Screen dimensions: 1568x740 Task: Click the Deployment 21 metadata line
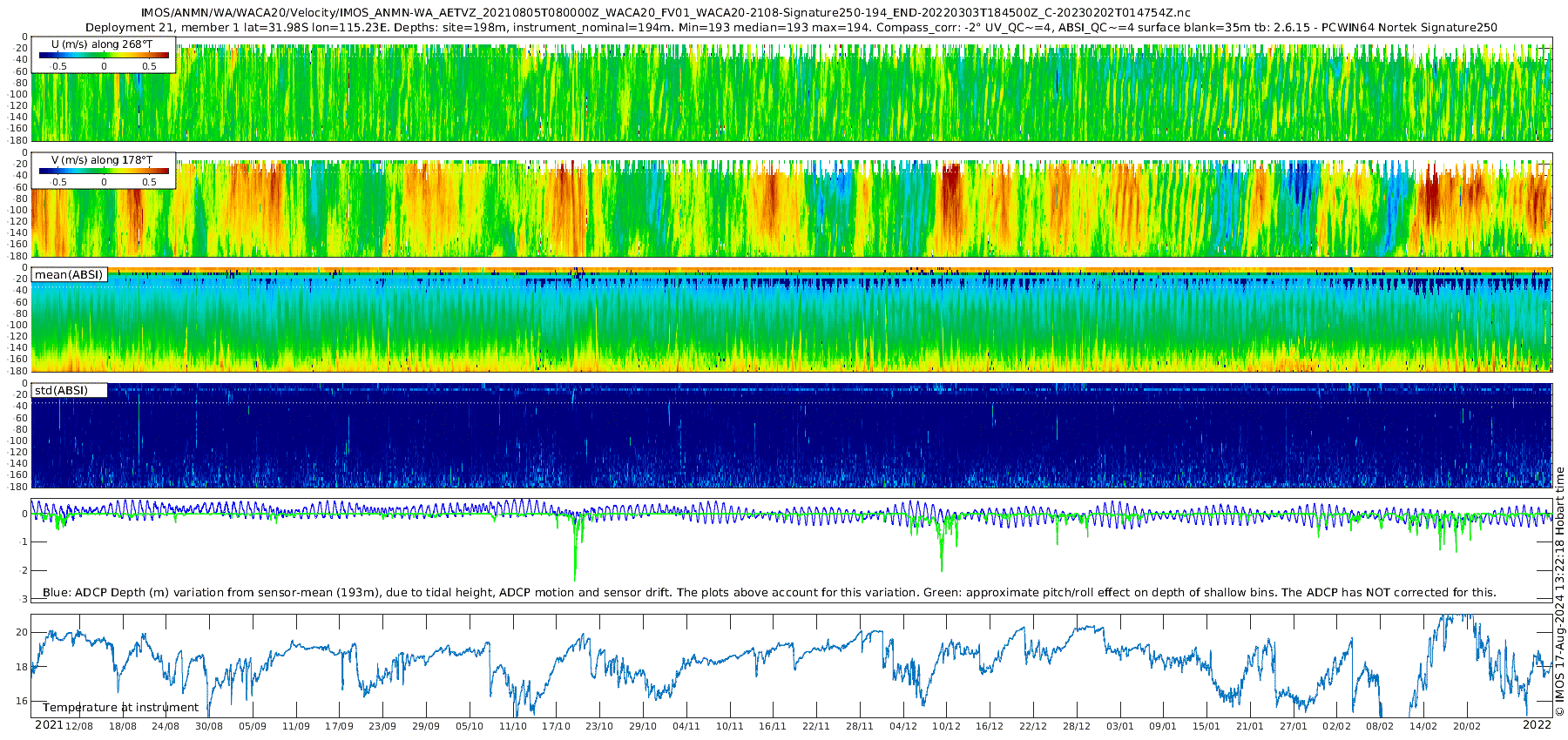point(791,27)
